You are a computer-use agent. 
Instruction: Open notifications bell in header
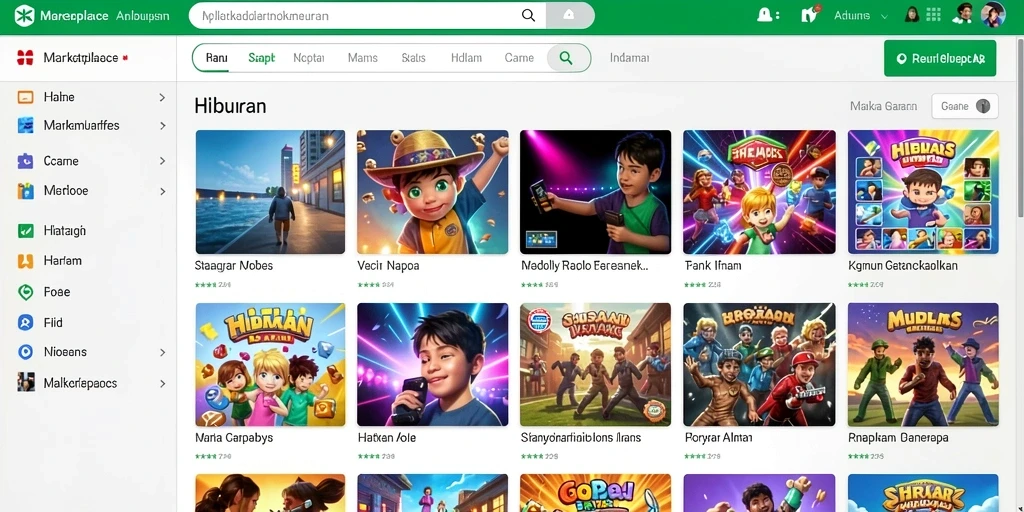pos(765,15)
